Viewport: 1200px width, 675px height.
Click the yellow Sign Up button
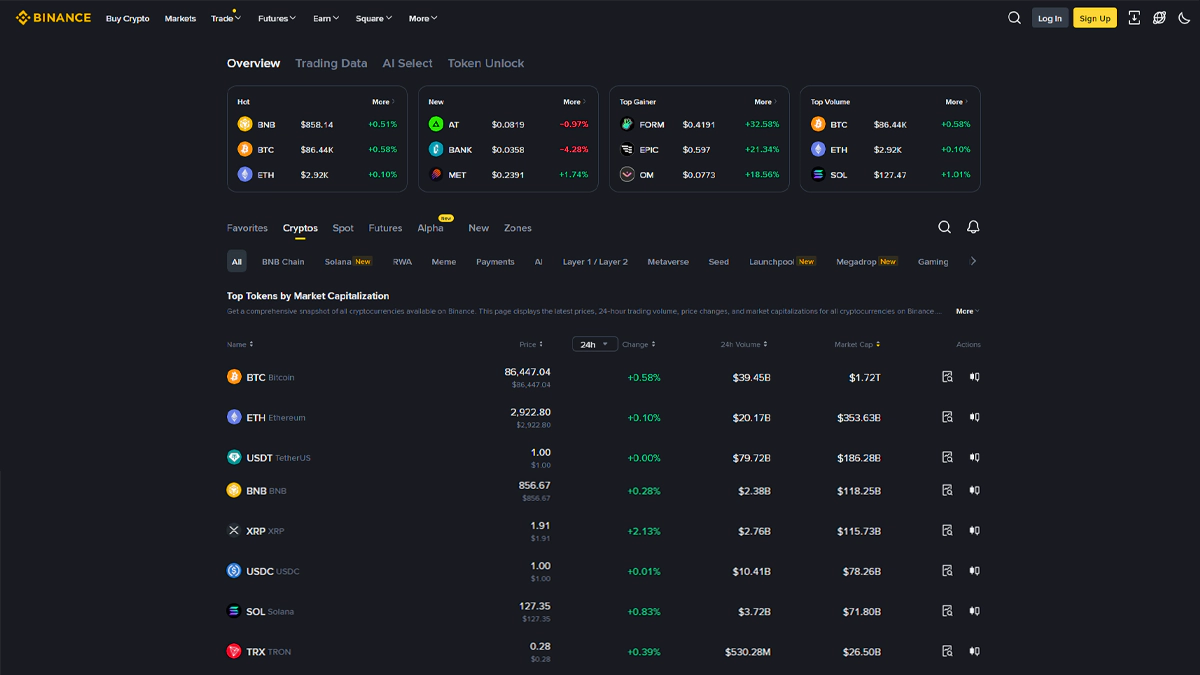pos(1094,18)
